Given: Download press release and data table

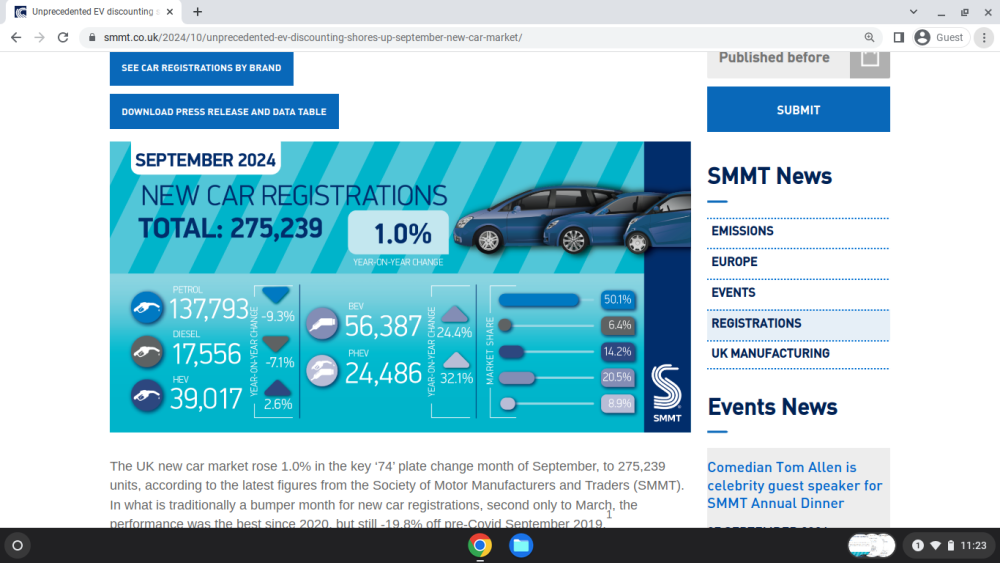Looking at the screenshot, I should coord(224,112).
